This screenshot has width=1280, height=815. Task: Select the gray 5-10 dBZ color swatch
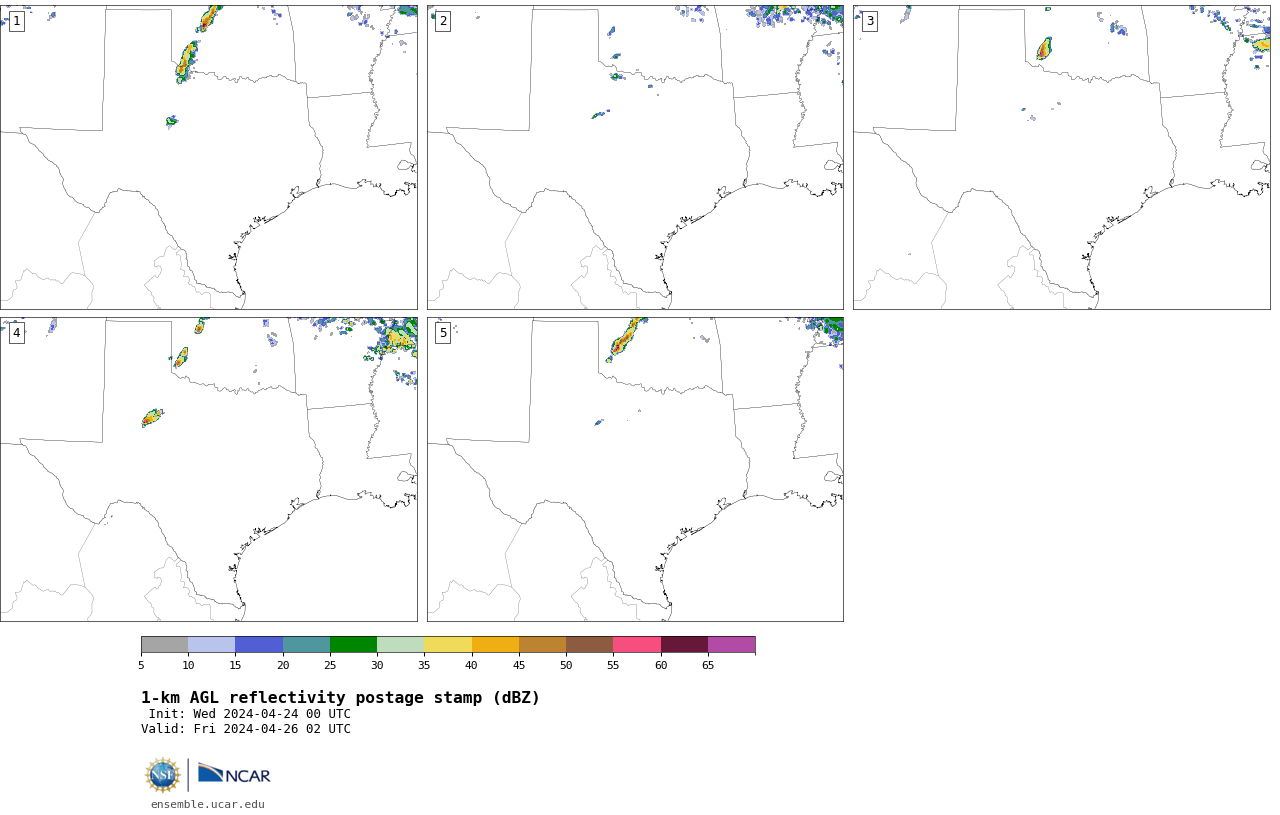[164, 644]
